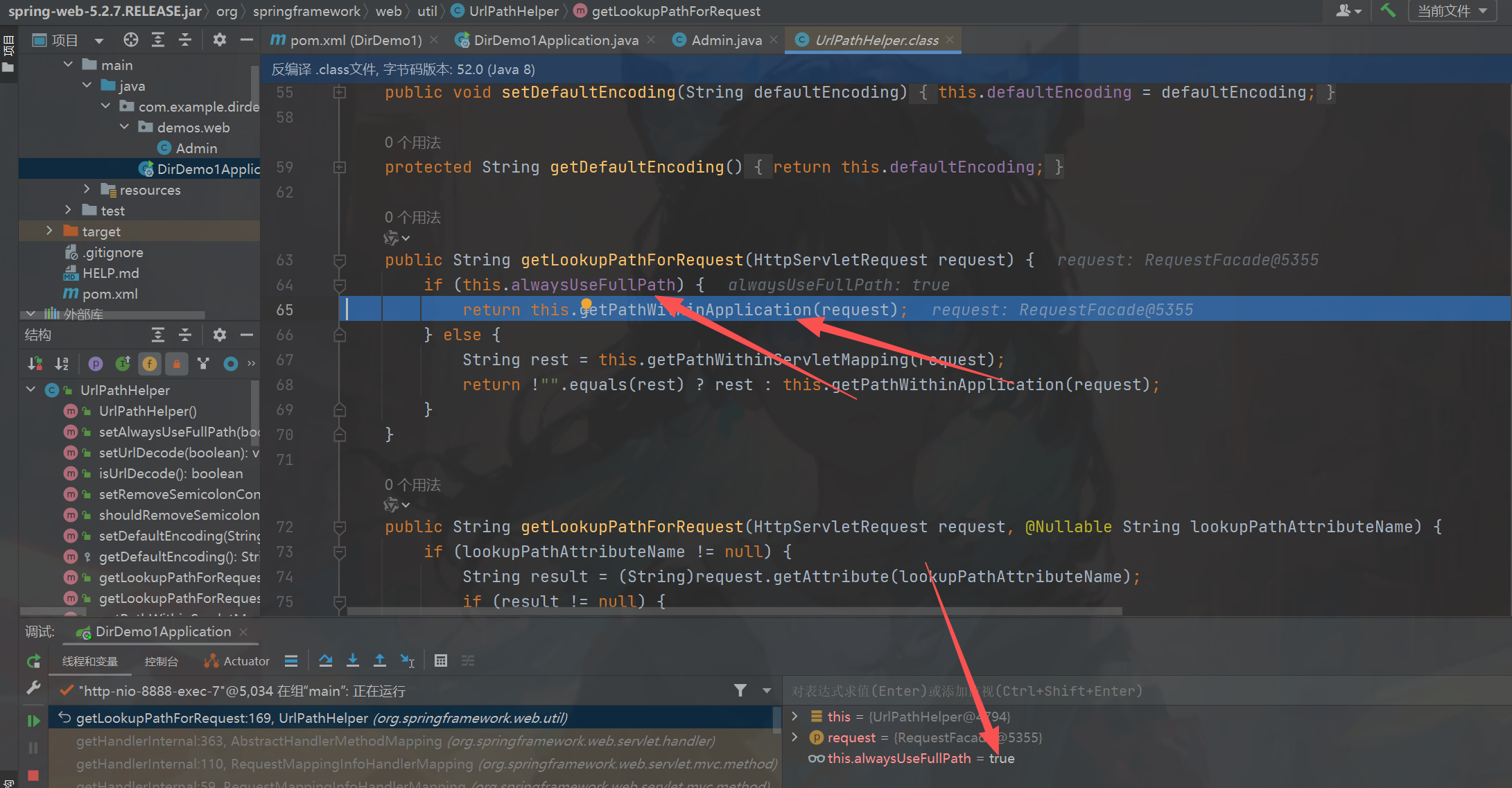Click Run to Cursor icon
1512x788 pixels.
408,660
